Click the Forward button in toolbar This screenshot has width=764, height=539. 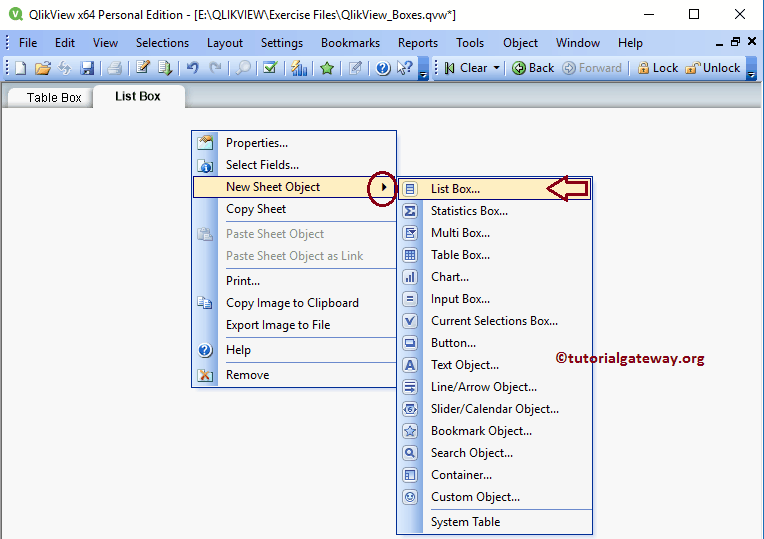(x=592, y=68)
